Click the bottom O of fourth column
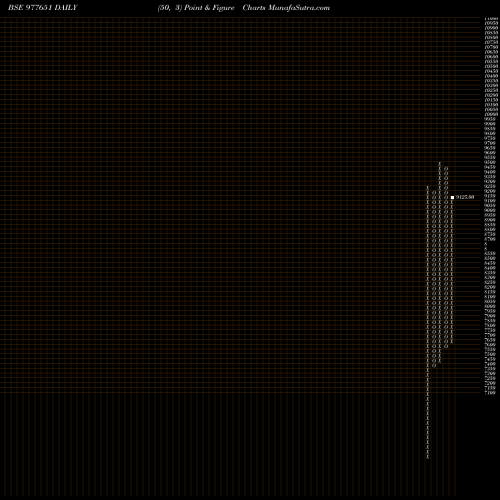This screenshot has width=500, height=500. (446, 346)
